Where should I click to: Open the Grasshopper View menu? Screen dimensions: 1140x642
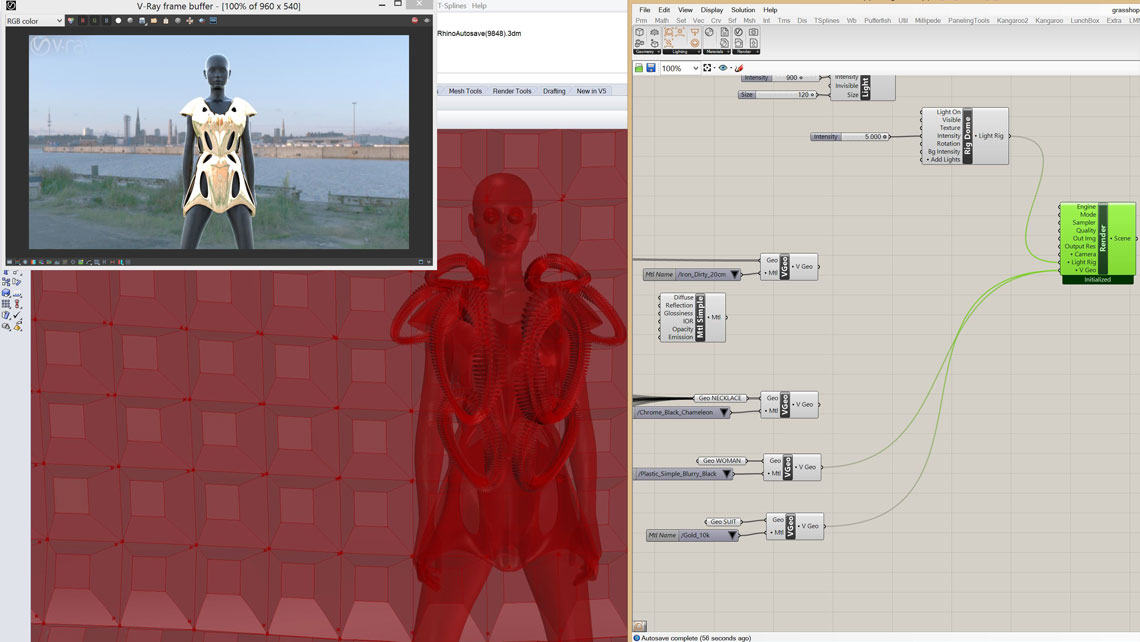point(686,10)
